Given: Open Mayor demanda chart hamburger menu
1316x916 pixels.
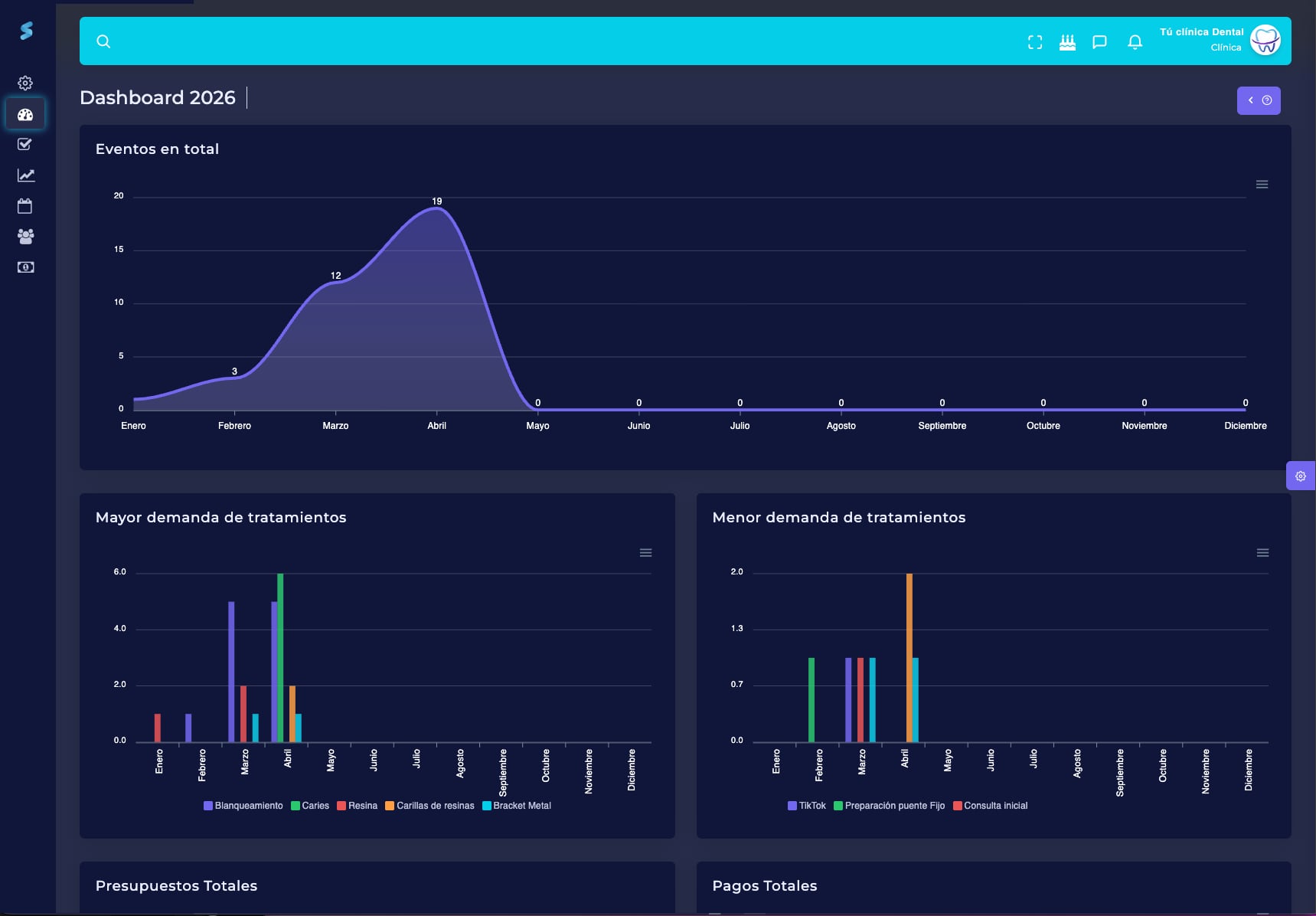Looking at the screenshot, I should (645, 553).
